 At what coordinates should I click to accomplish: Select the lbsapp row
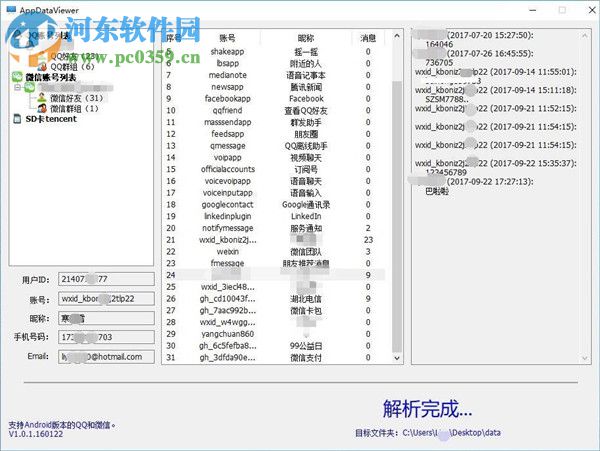[x=274, y=63]
